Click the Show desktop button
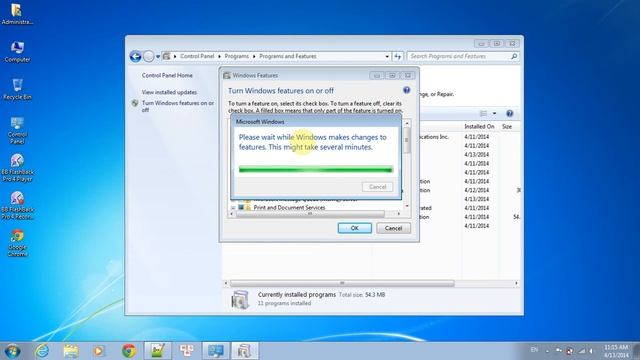The height and width of the screenshot is (360, 640). click(636, 351)
